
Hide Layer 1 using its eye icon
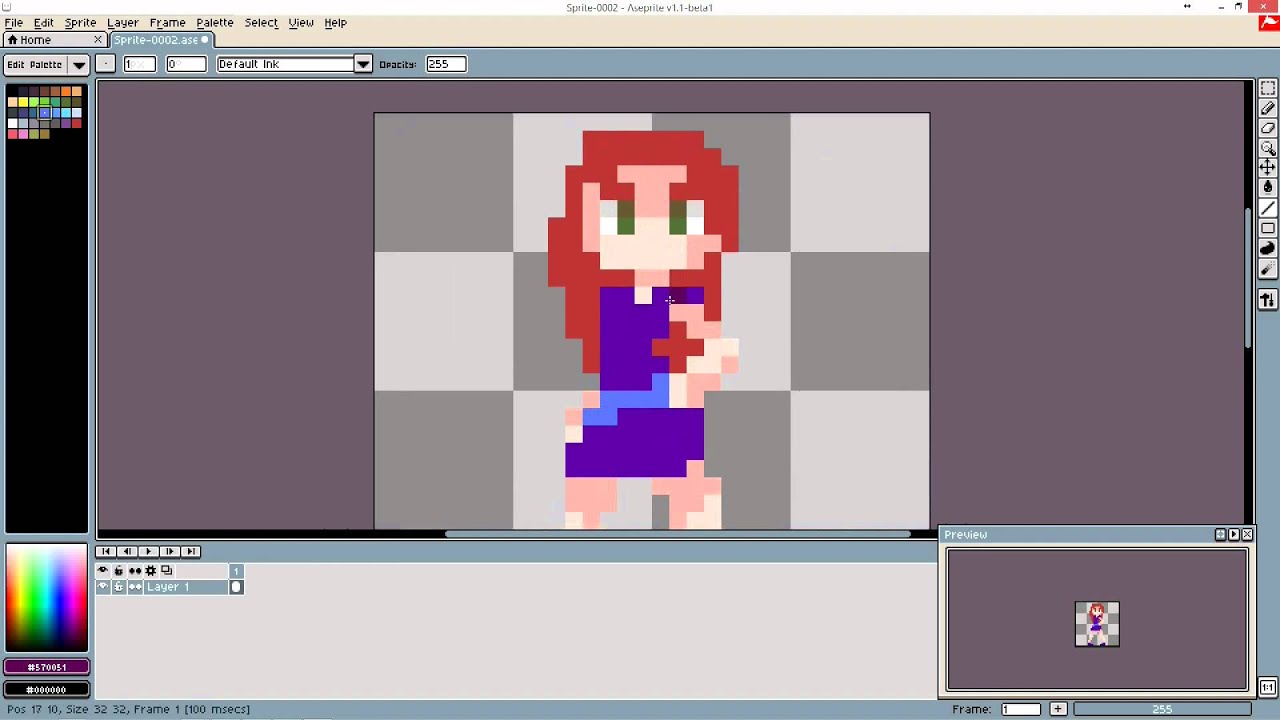102,587
